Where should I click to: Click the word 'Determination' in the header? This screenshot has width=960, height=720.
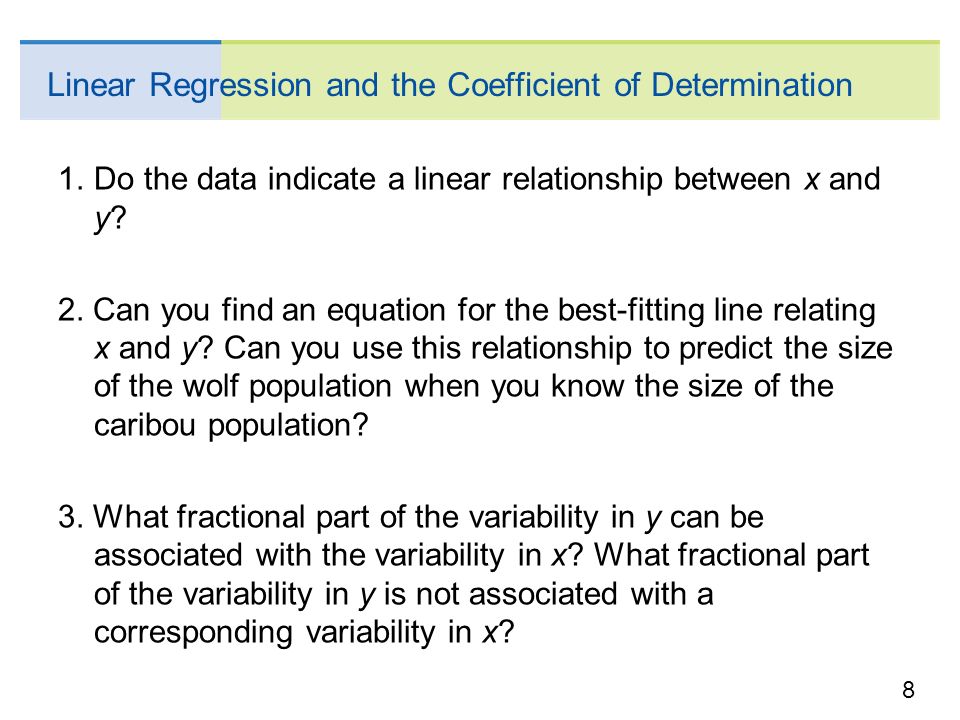[x=751, y=84]
